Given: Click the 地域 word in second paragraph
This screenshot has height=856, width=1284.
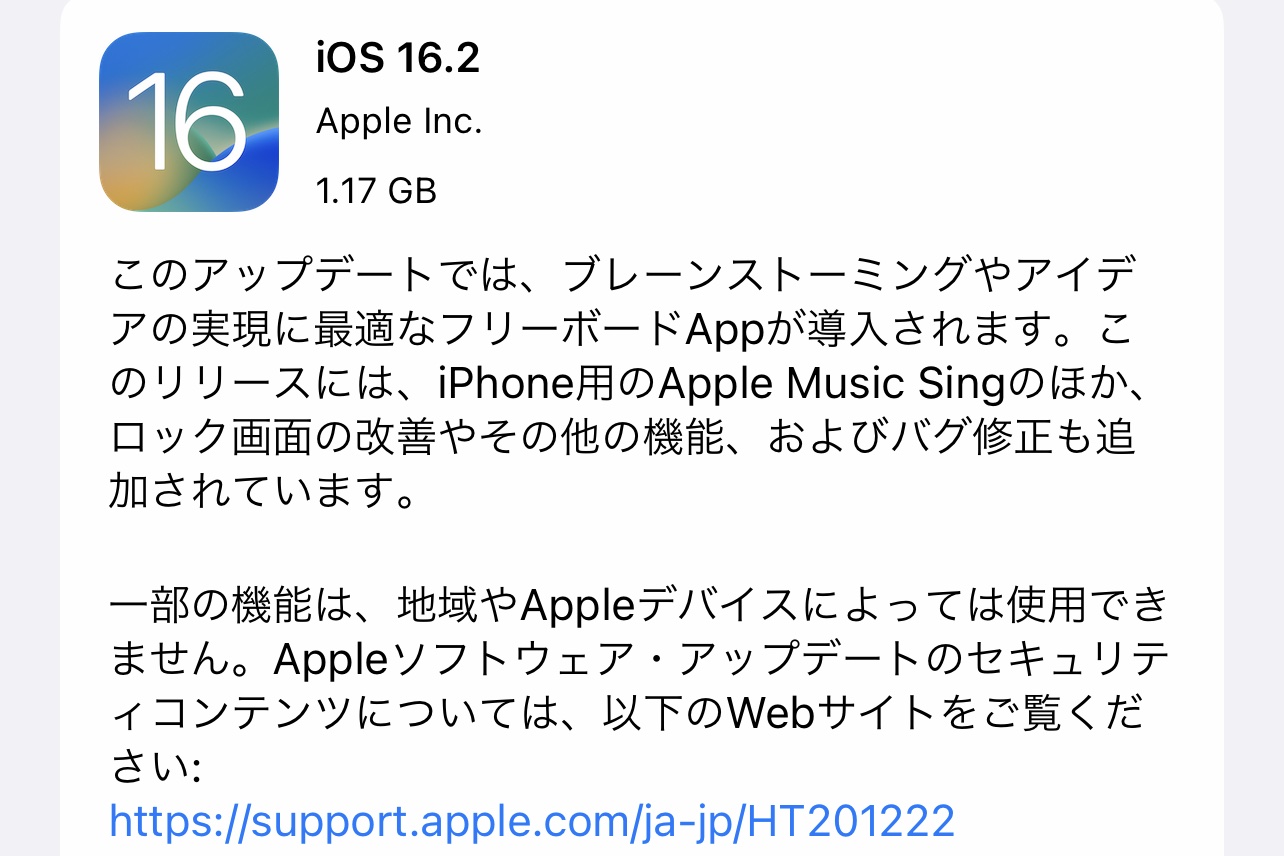Looking at the screenshot, I should [x=437, y=604].
